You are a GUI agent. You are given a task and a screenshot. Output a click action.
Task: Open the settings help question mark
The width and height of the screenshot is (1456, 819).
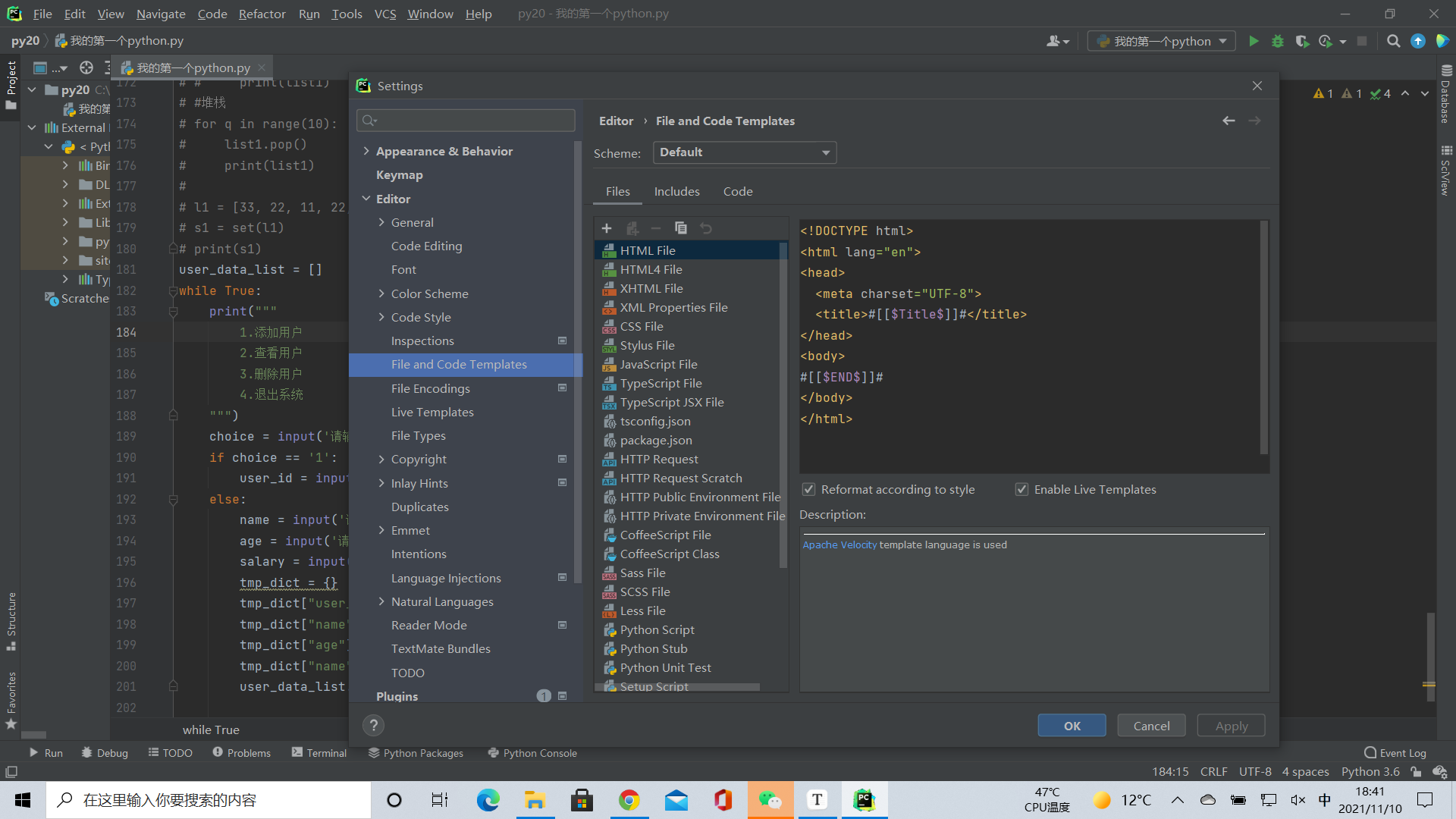pos(373,726)
